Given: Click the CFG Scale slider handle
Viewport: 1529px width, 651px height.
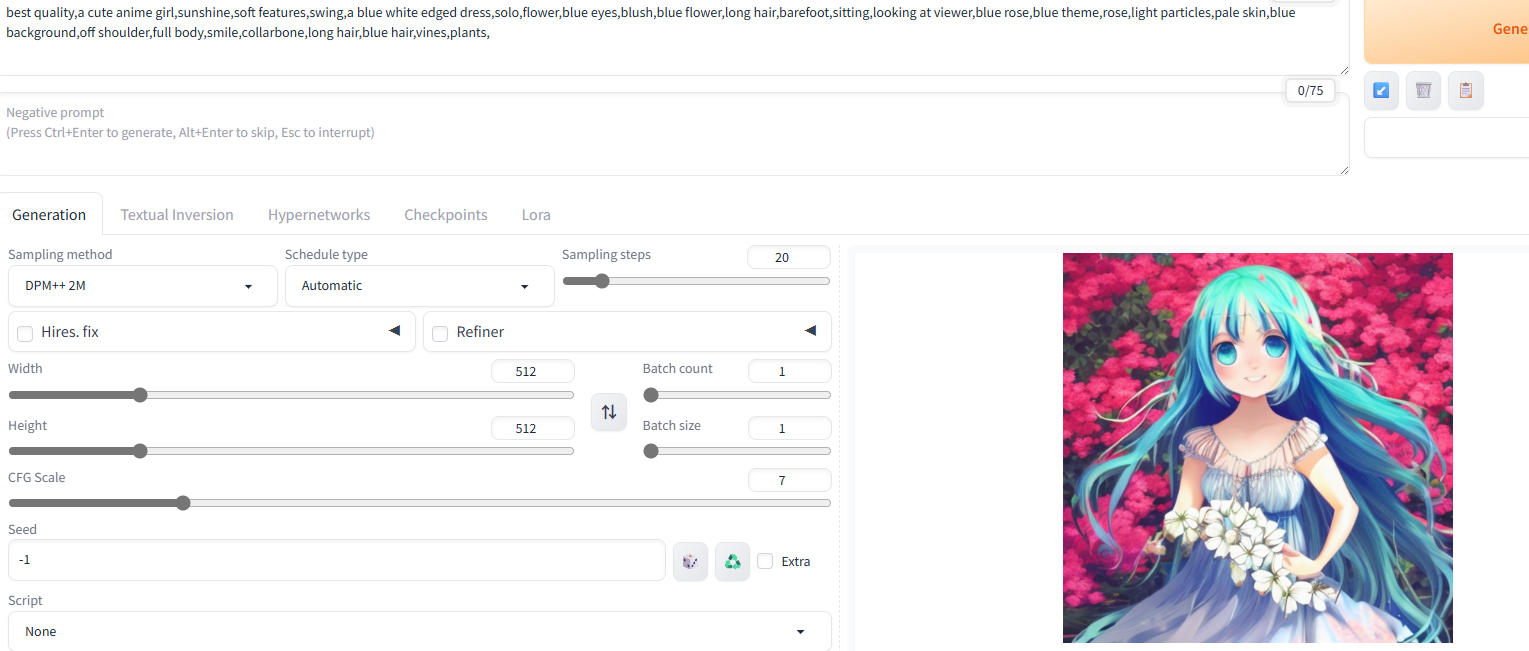Looking at the screenshot, I should [183, 503].
